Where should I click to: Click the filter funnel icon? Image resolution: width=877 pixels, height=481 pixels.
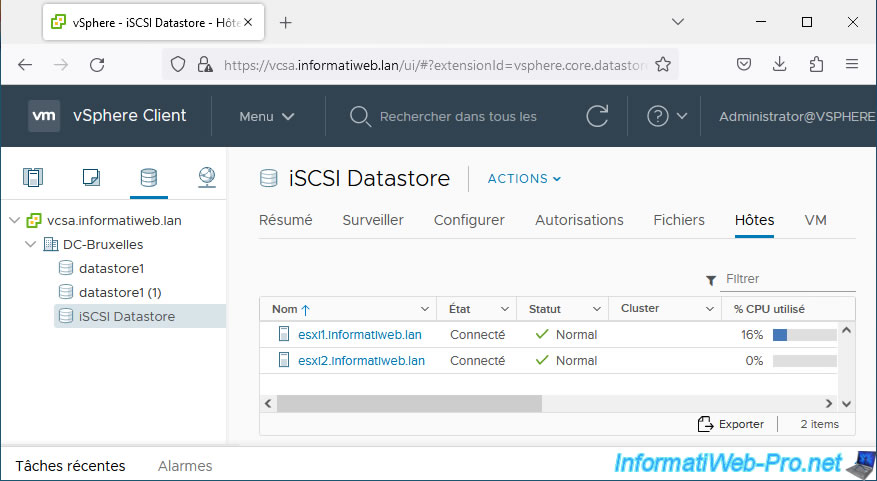(x=711, y=280)
